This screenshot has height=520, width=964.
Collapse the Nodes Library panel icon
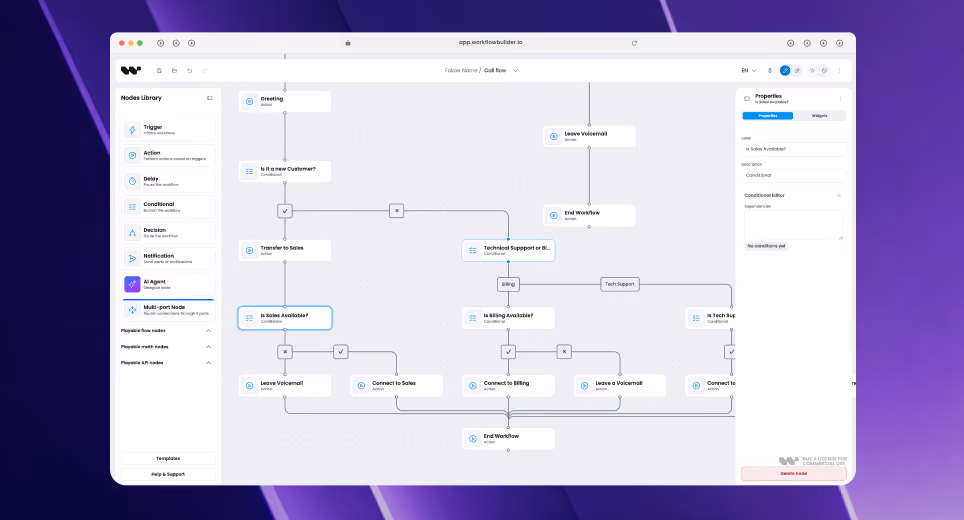(210, 98)
